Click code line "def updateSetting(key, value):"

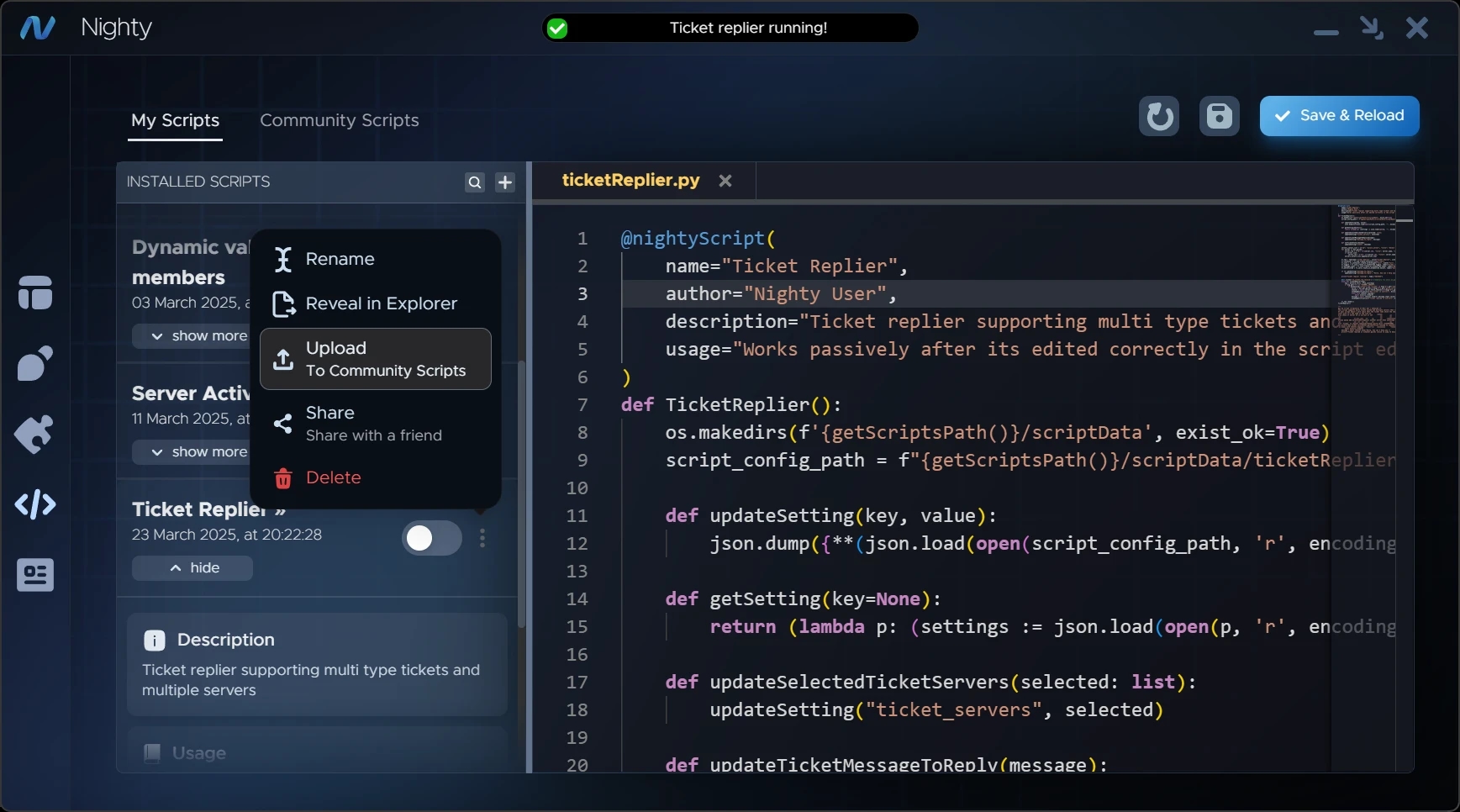(831, 516)
